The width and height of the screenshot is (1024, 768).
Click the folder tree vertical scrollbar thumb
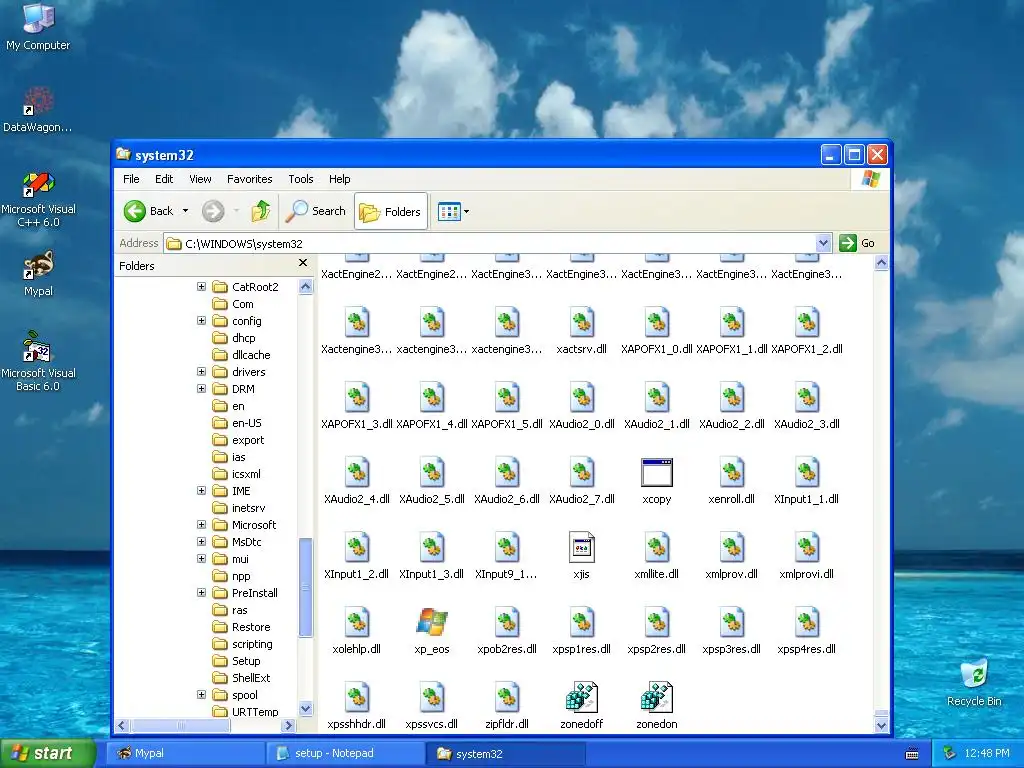(305, 586)
